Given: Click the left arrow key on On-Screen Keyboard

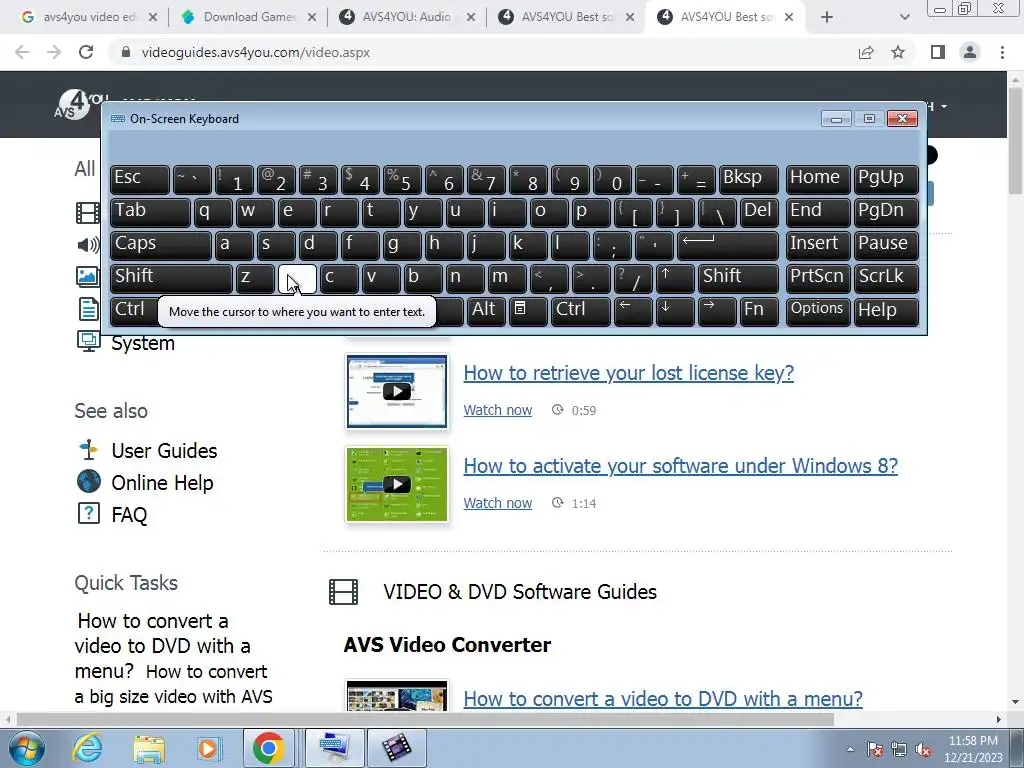Looking at the screenshot, I should [633, 311].
